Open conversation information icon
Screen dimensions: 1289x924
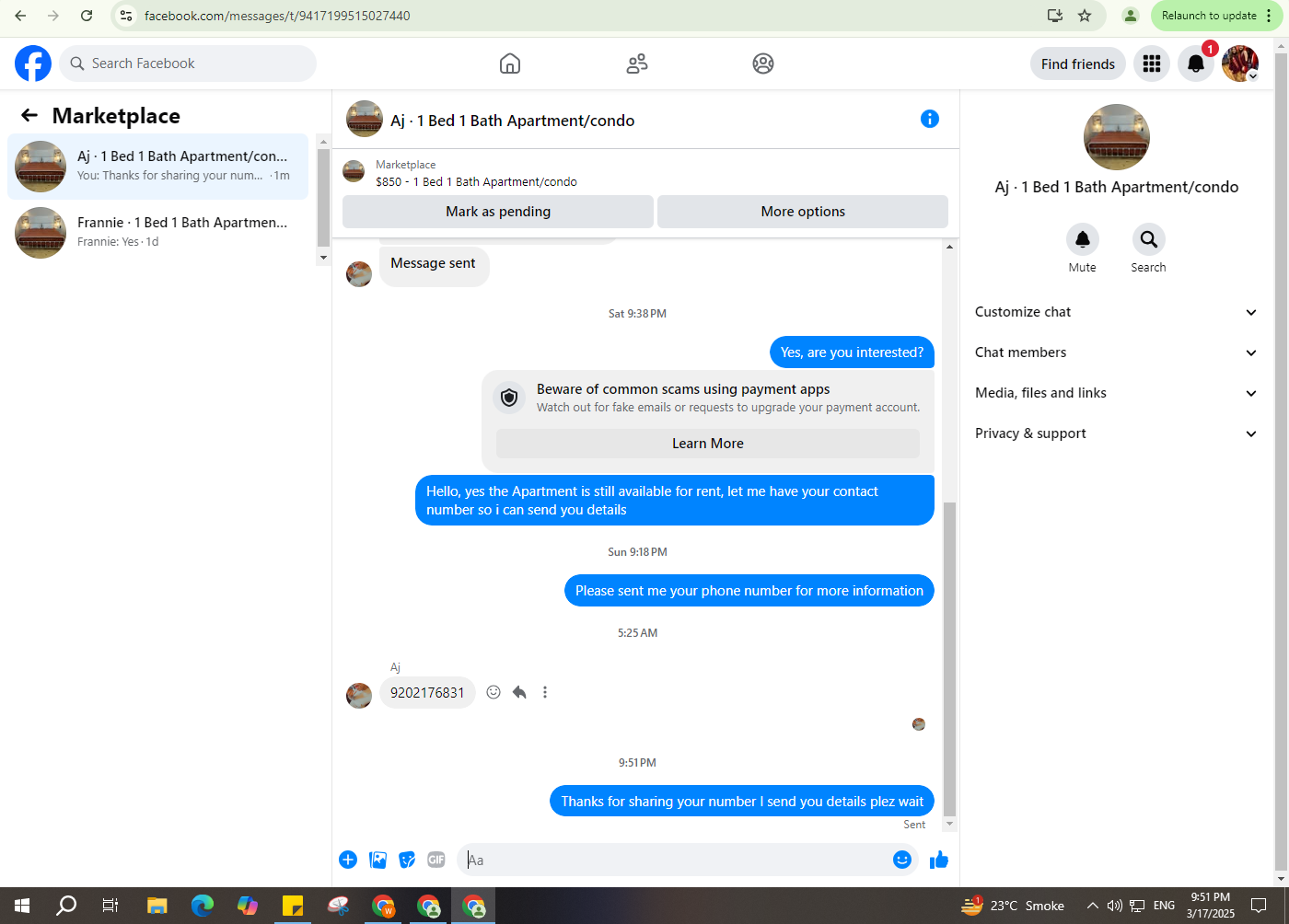coord(930,119)
